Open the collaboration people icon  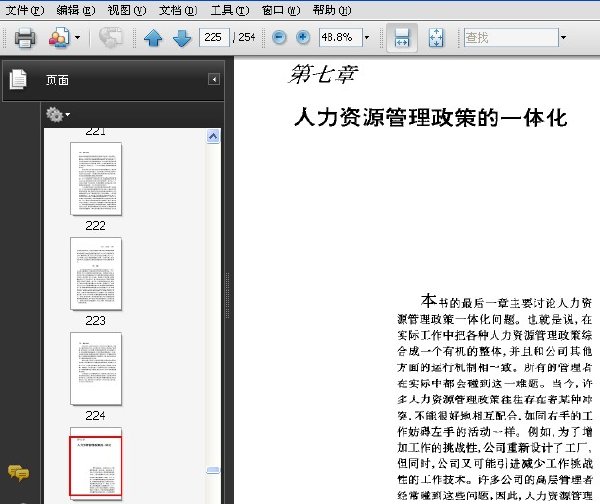(59, 38)
